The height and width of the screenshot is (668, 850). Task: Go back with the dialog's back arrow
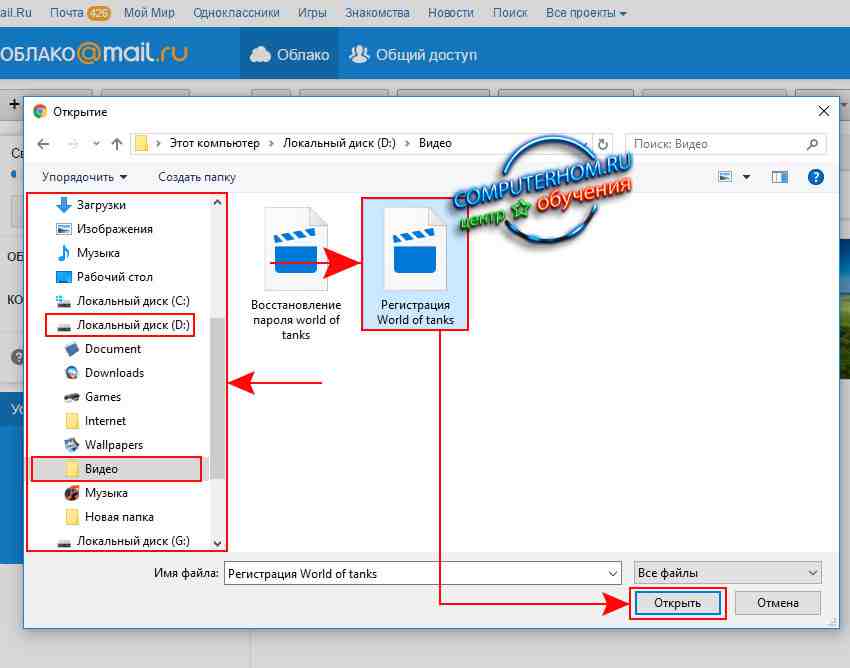43,144
